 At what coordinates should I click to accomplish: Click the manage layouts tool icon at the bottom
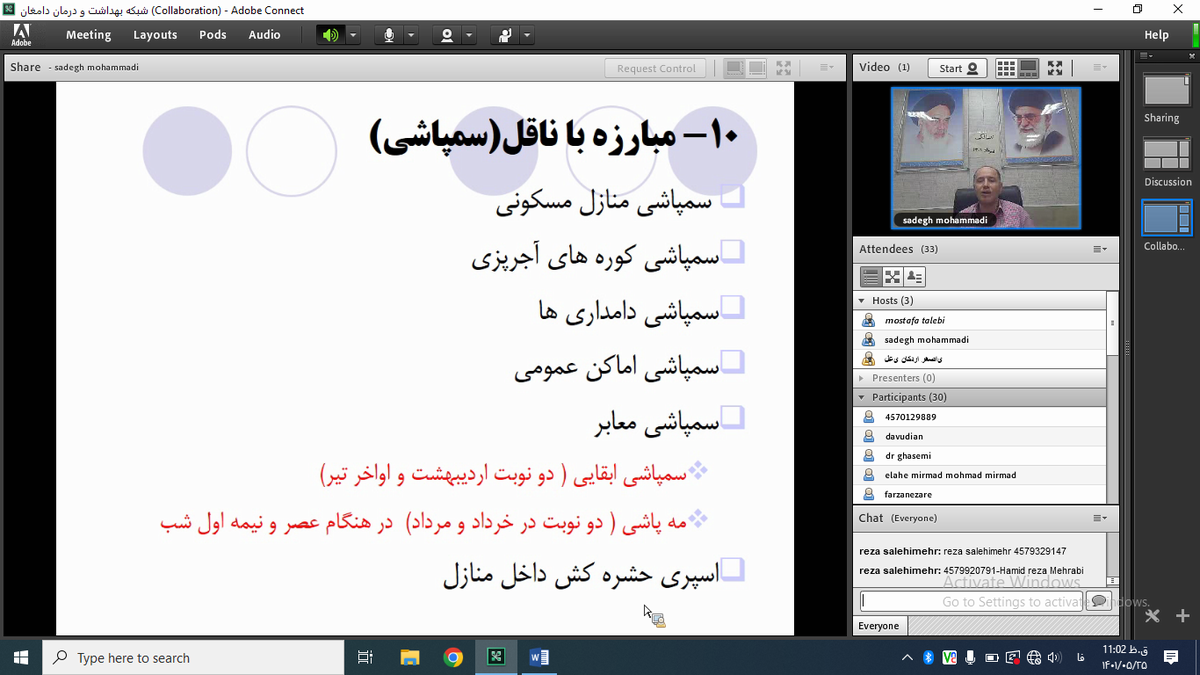1153,616
